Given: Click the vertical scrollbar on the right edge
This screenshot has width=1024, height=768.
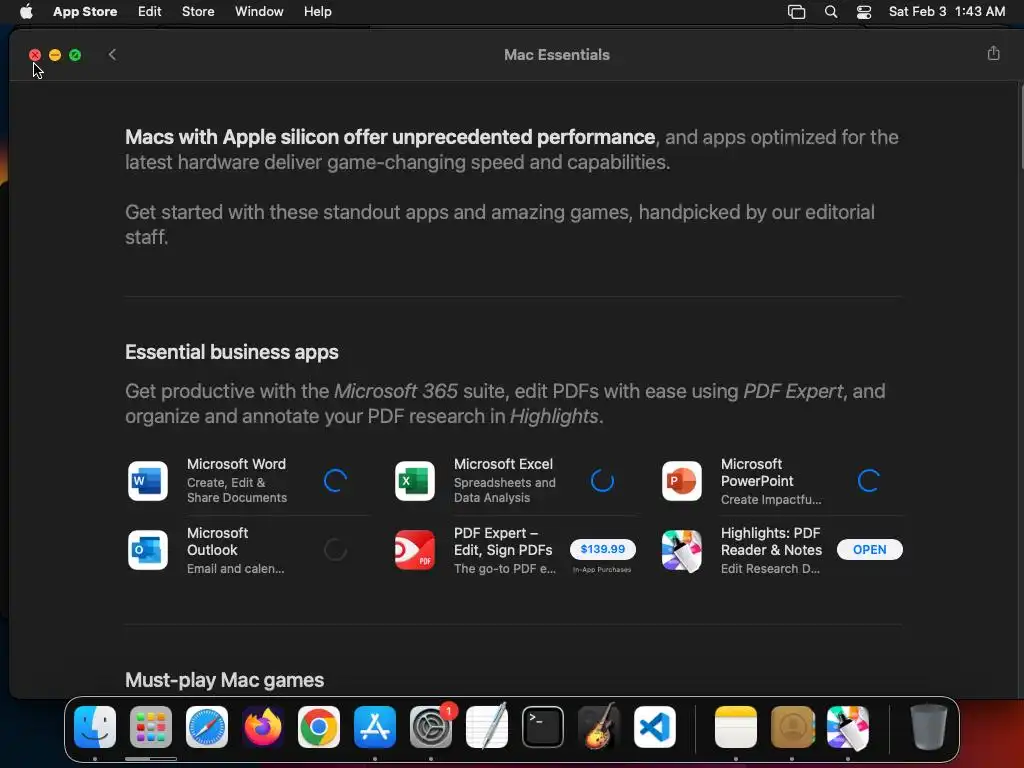Looking at the screenshot, I should click(x=1021, y=127).
